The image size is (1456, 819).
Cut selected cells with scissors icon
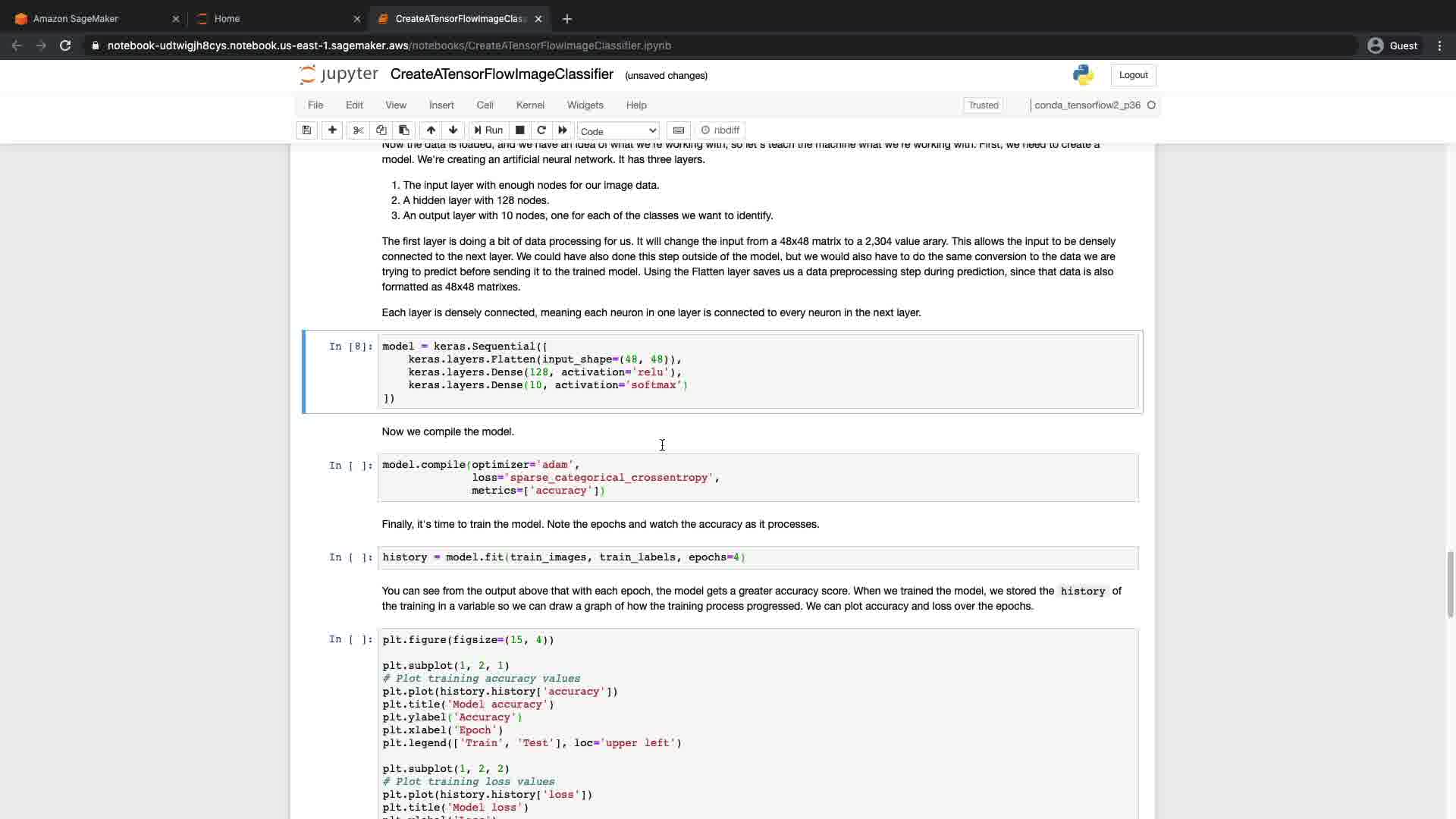pos(359,130)
